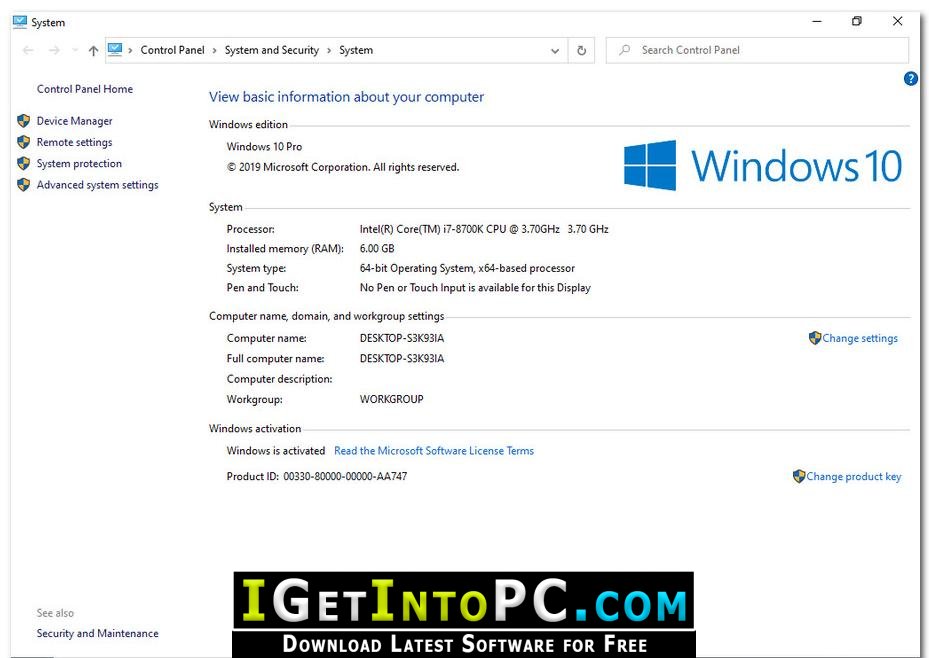Open address bar history dropdown
Viewport: 929px width, 658px height.
click(x=555, y=51)
